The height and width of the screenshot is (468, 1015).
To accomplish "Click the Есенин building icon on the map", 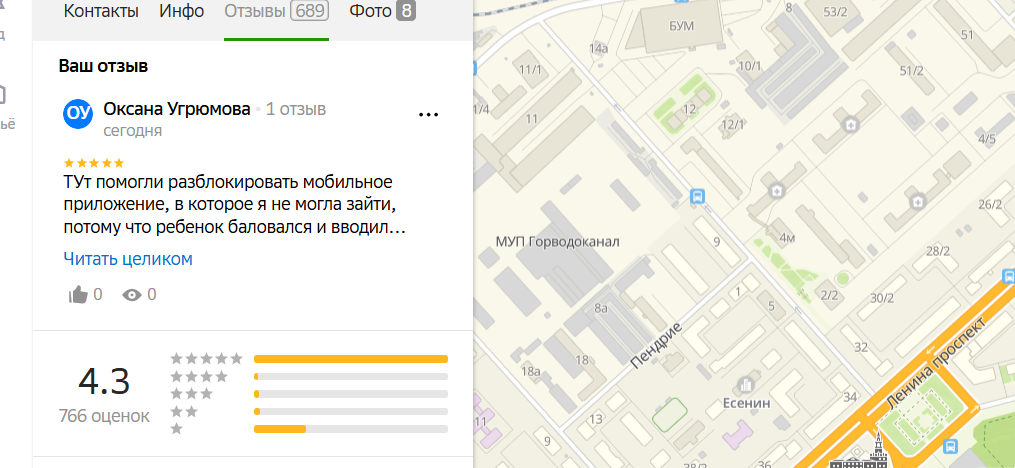I will (746, 384).
